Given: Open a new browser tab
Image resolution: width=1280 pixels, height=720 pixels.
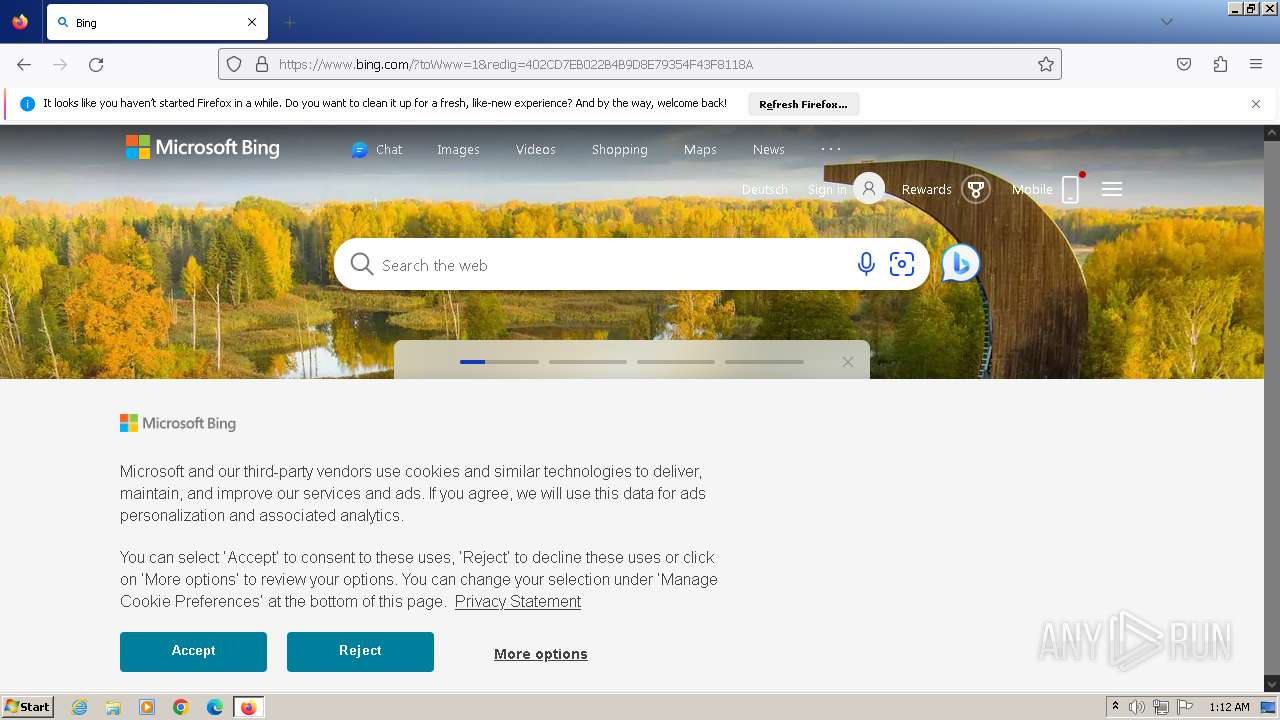Looking at the screenshot, I should [289, 22].
